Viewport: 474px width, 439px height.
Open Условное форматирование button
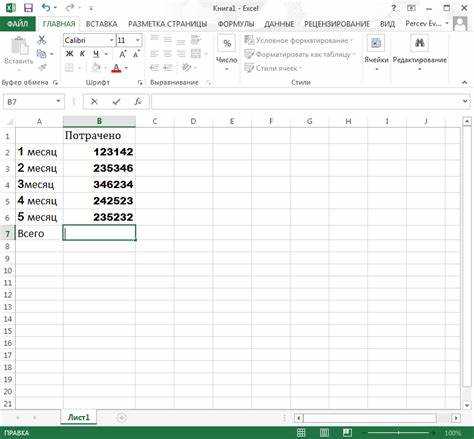299,41
